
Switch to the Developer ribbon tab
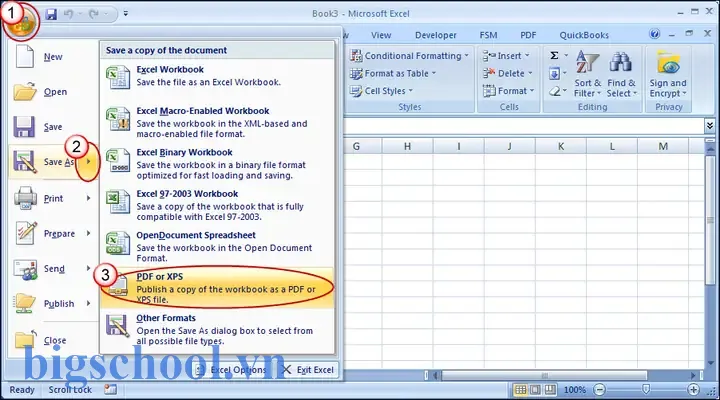tap(436, 35)
